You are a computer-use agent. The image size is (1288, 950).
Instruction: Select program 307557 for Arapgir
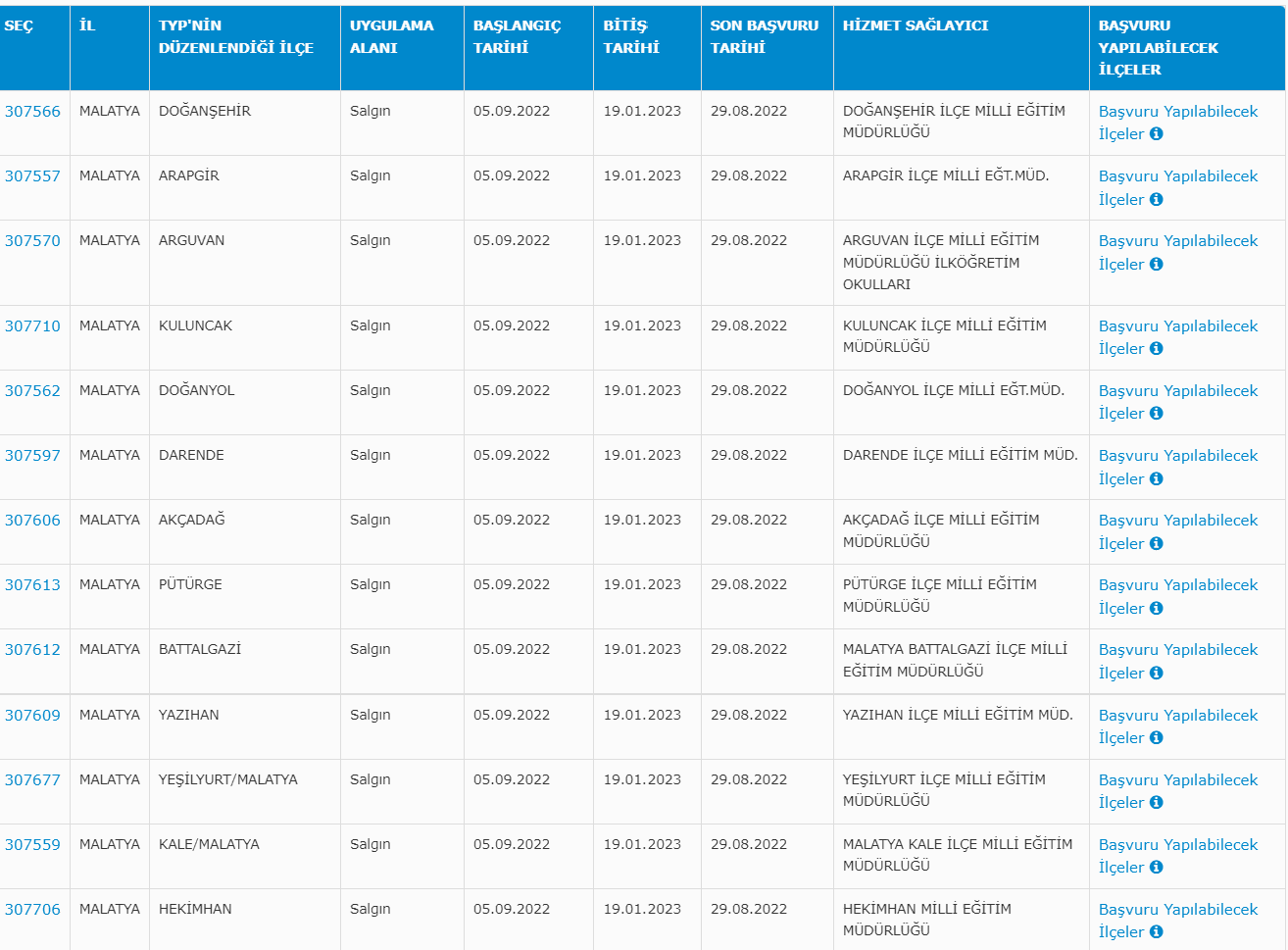(32, 176)
